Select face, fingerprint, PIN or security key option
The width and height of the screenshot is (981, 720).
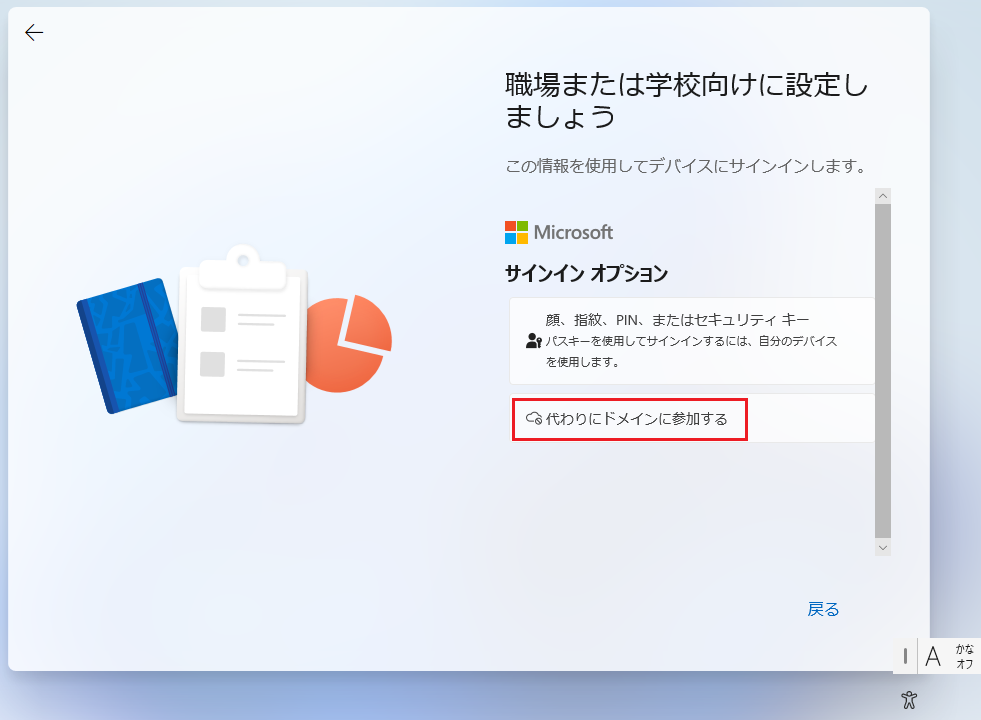tap(692, 341)
